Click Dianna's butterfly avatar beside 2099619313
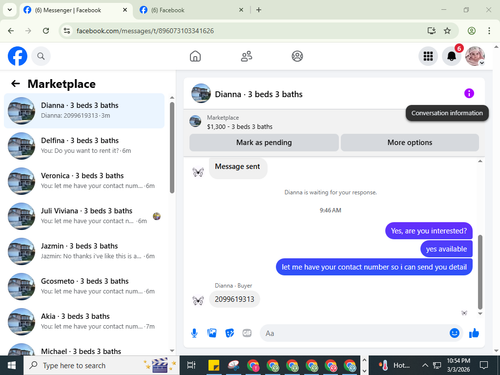Image resolution: width=500 pixels, height=375 pixels. [x=198, y=300]
